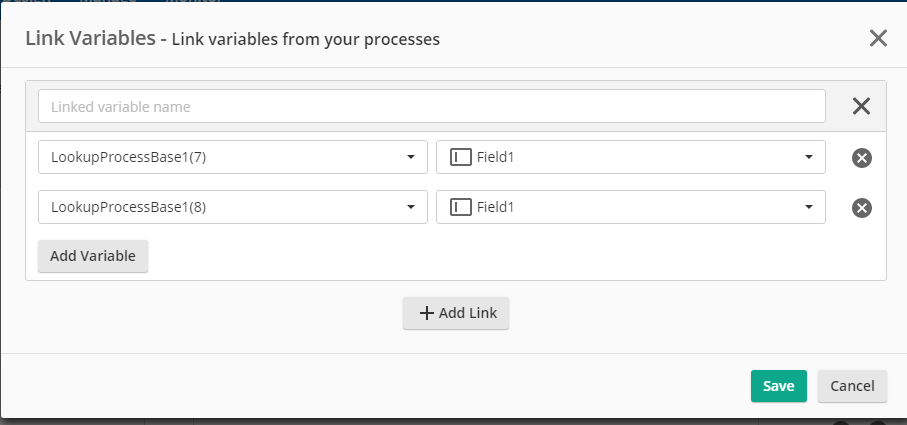Viewport: 907px width, 425px height.
Task: Open the LookupProcessBase1(8) process dropdown
Action: 233,207
